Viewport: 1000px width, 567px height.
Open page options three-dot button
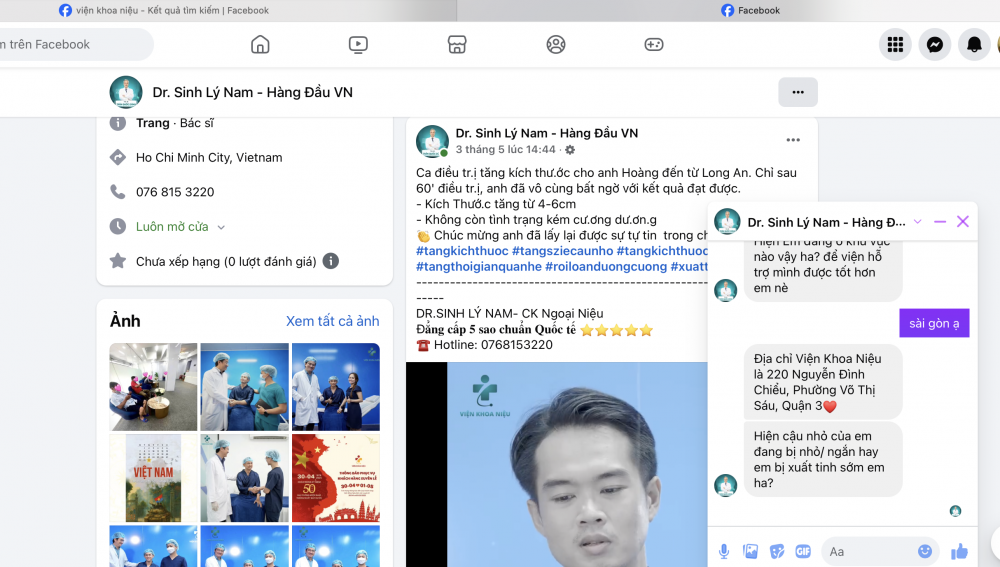point(798,92)
